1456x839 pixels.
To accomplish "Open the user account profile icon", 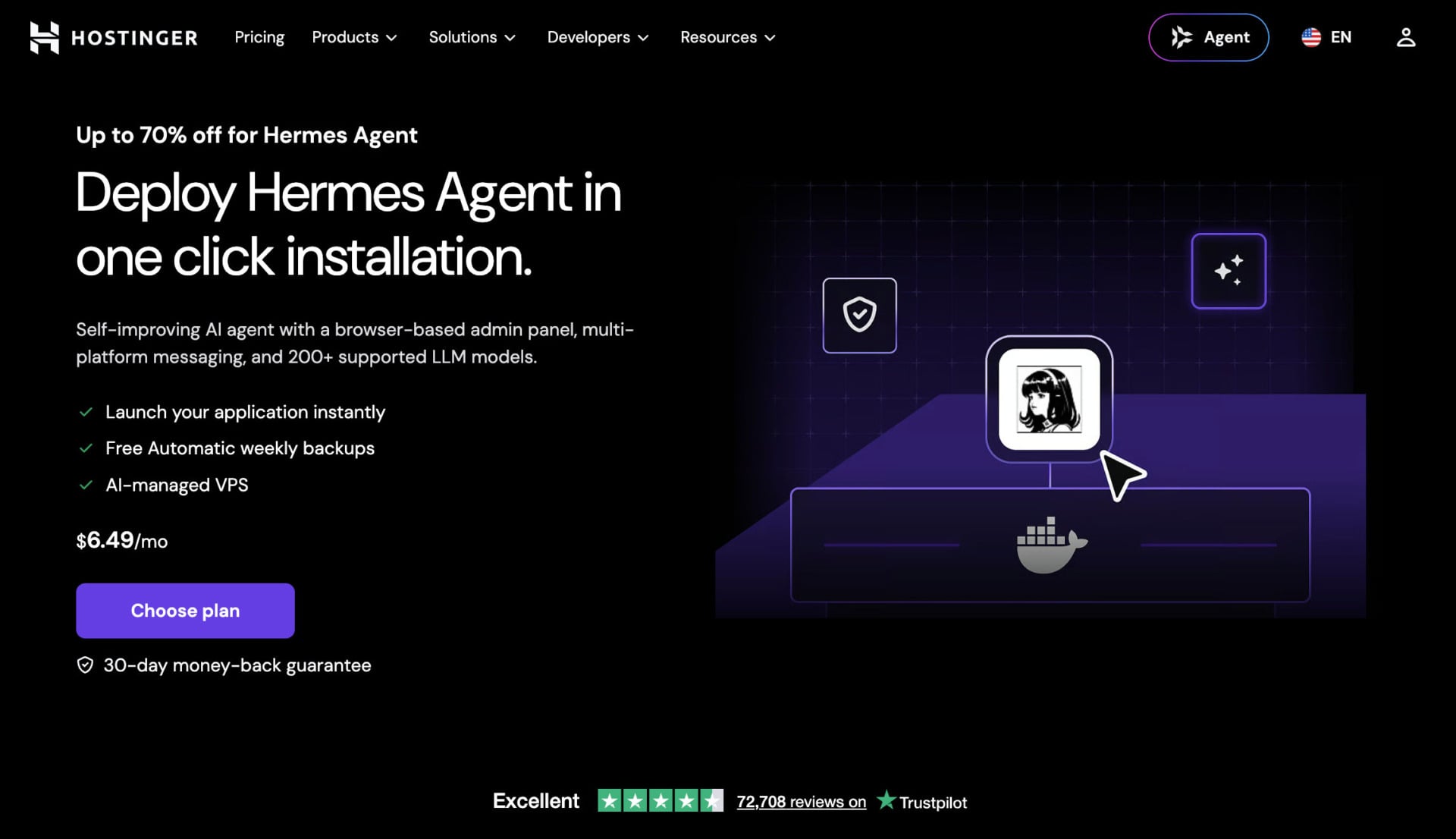I will click(1406, 37).
